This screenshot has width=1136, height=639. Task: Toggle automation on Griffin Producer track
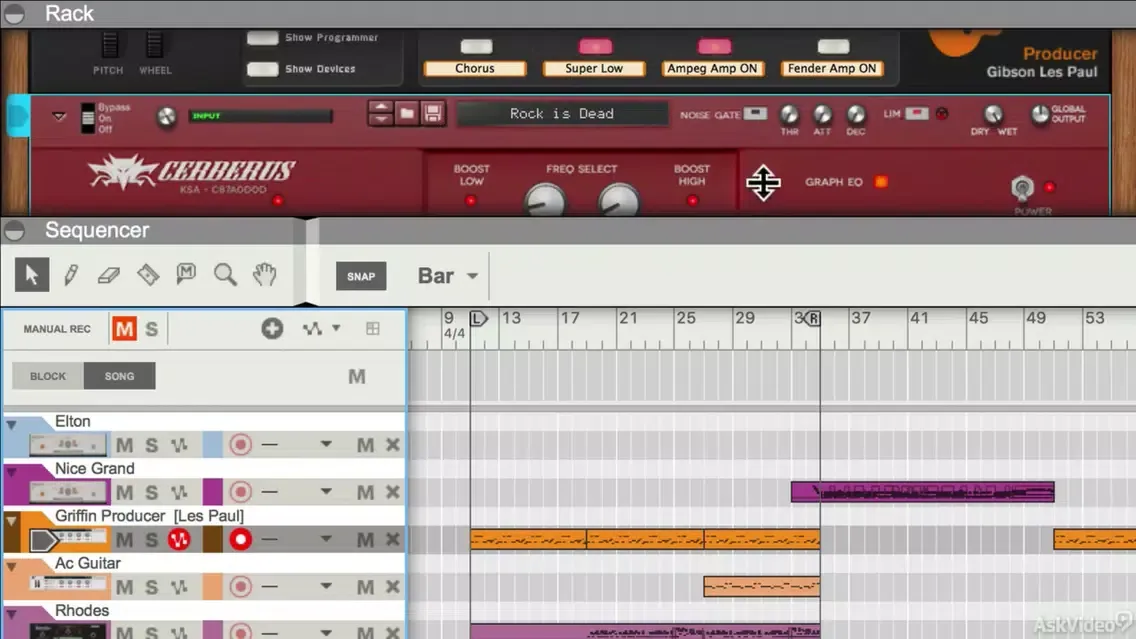[x=179, y=539]
